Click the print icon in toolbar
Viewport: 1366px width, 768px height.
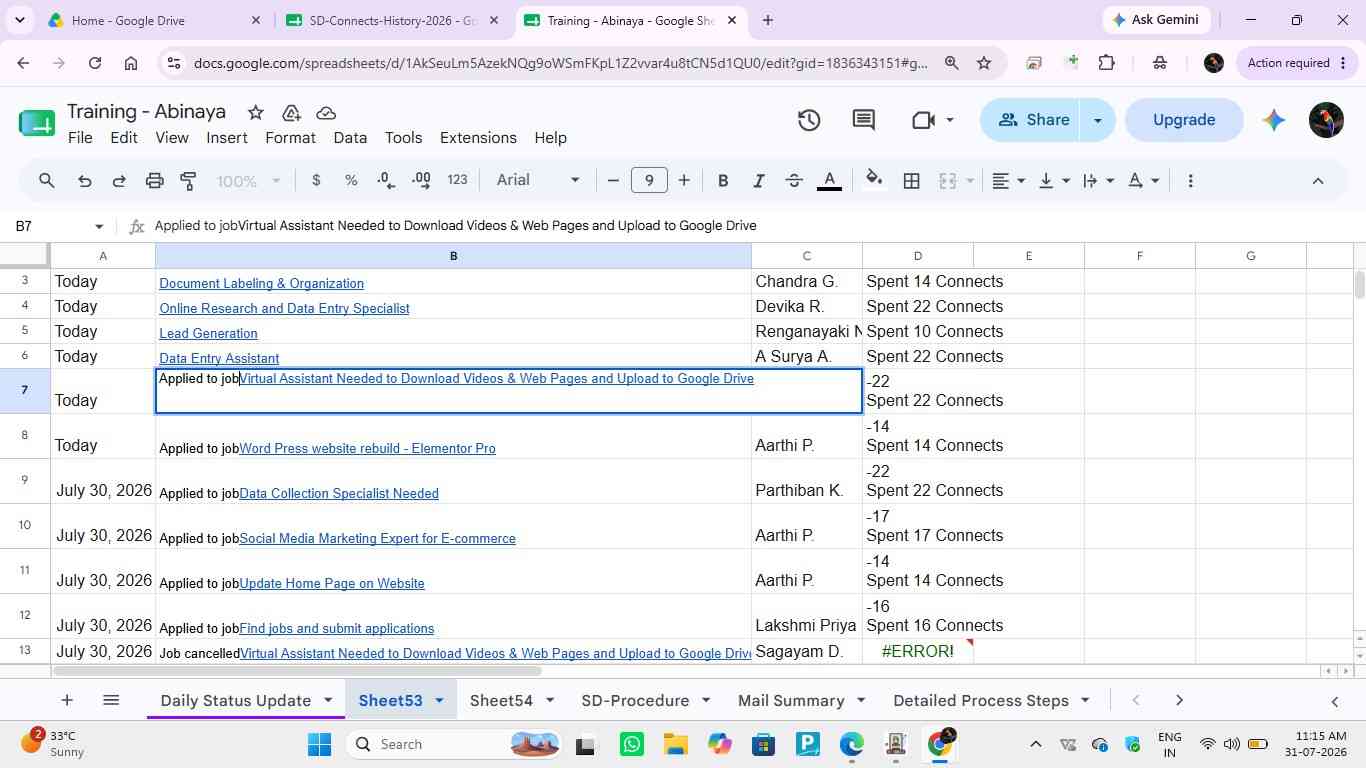(154, 181)
